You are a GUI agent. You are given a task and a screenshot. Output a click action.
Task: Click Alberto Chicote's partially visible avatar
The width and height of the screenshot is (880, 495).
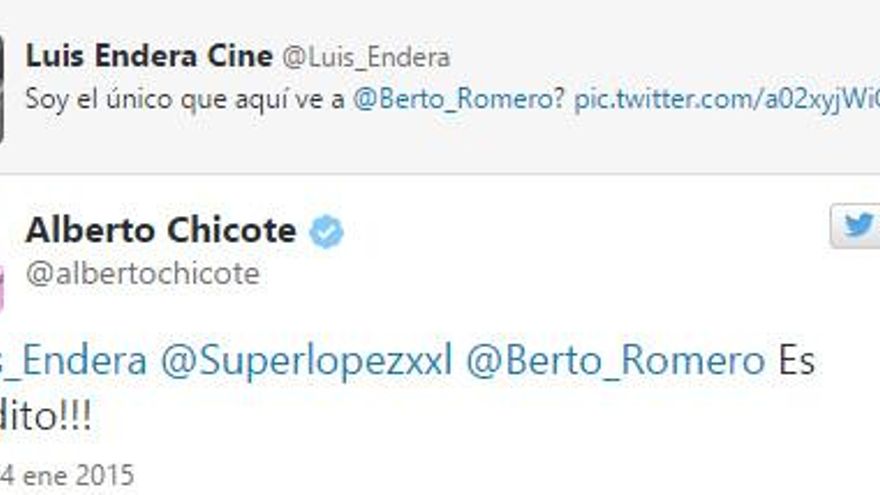2,286
